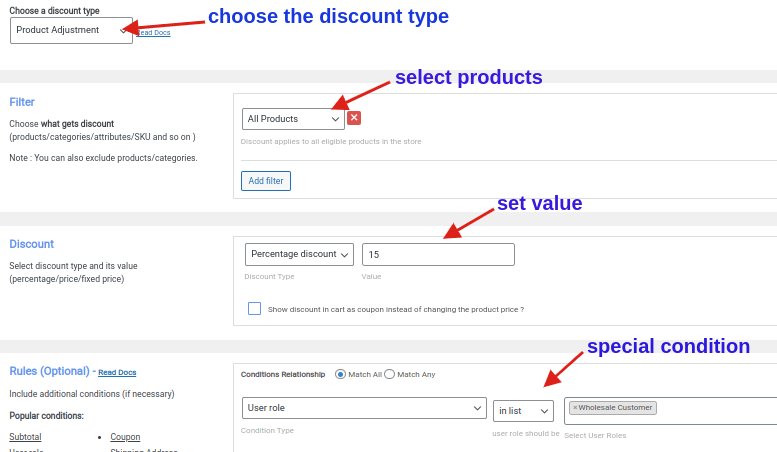Open the User role condition type dropdown
Screen dimensions: 777x452
click(x=364, y=409)
